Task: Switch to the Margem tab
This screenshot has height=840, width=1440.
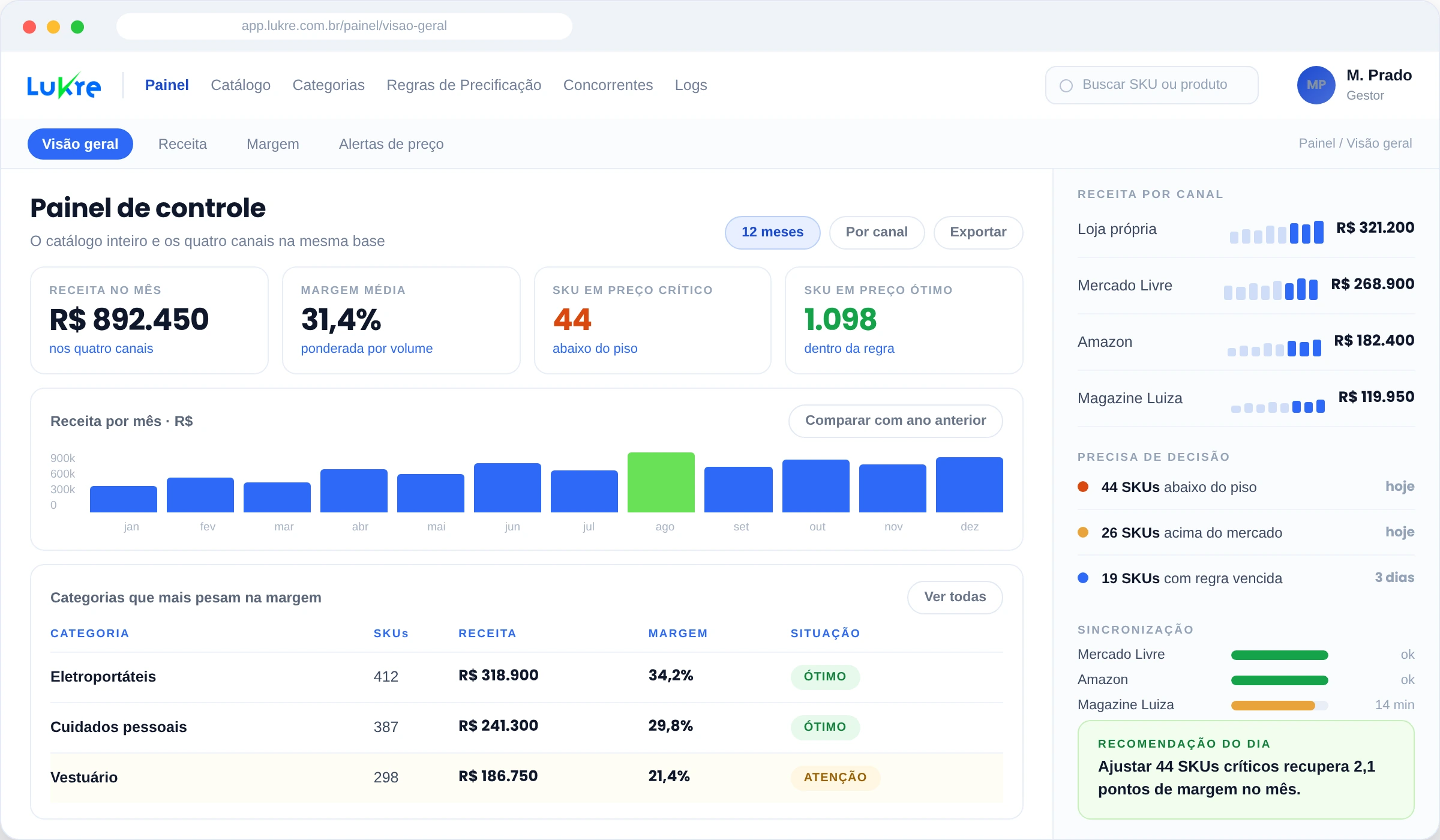Action: point(273,144)
